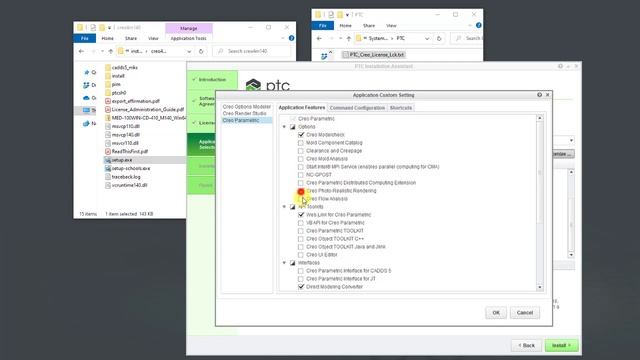Go up one folder in creo explorer window
The height and width of the screenshot is (360, 640).
111,51
